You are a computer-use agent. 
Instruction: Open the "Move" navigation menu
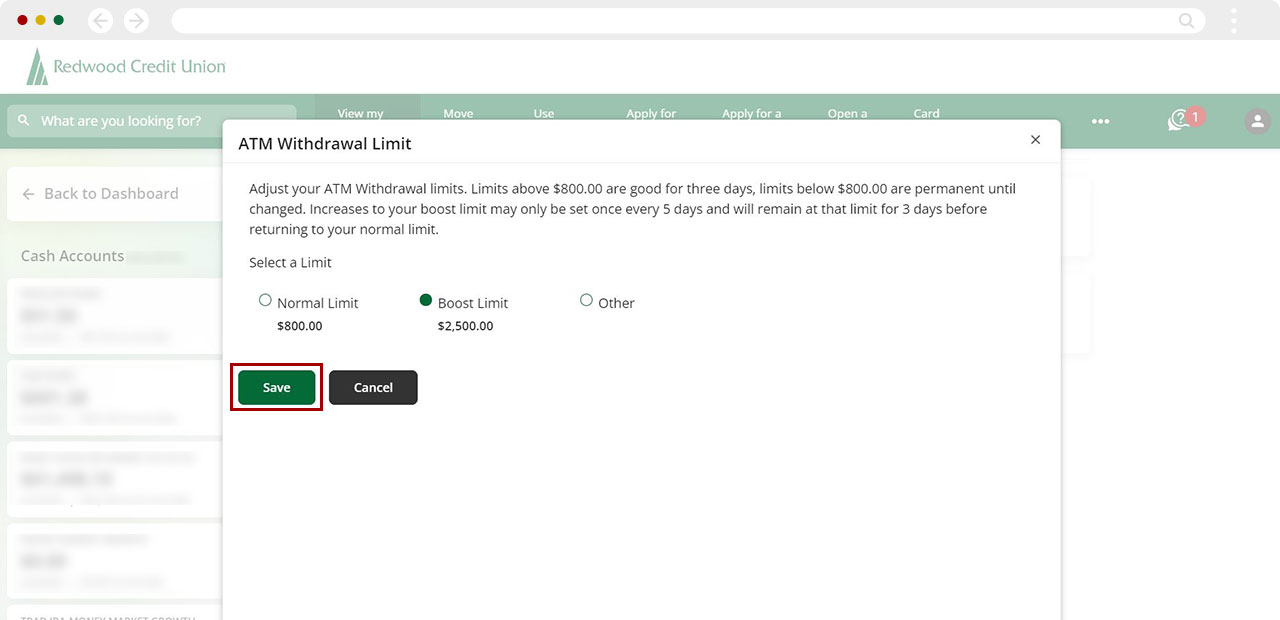click(458, 113)
